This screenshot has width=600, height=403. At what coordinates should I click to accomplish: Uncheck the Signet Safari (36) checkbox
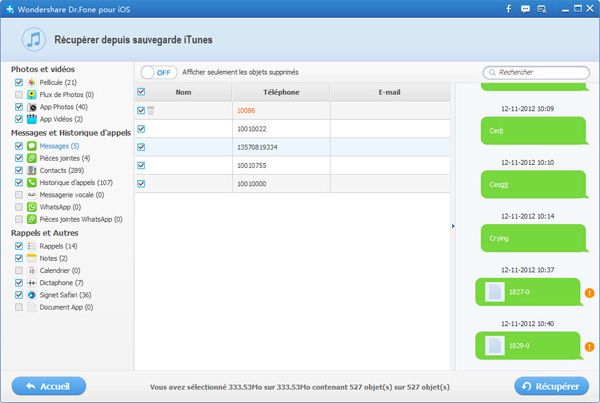[x=19, y=295]
